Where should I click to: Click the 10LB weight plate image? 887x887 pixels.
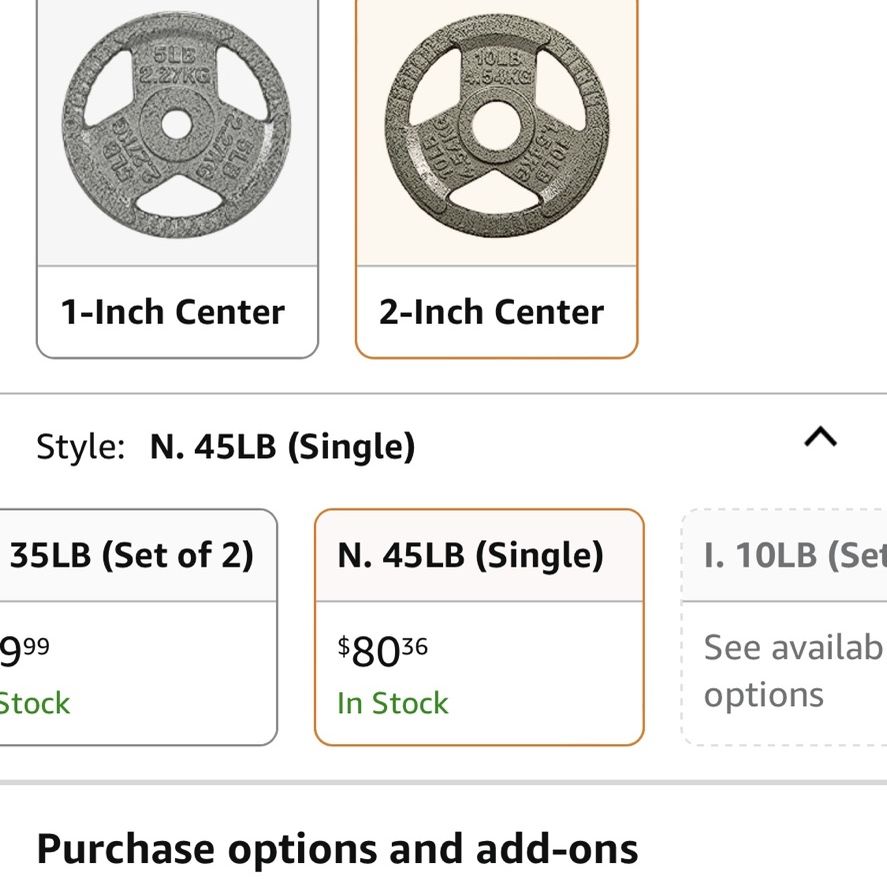coord(497,126)
